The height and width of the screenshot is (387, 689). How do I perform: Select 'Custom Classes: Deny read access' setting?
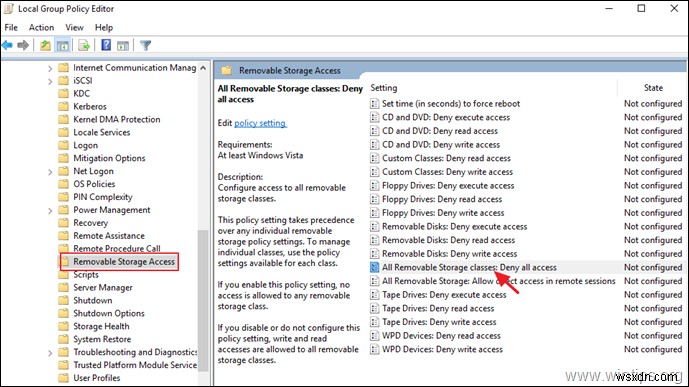coord(446,158)
